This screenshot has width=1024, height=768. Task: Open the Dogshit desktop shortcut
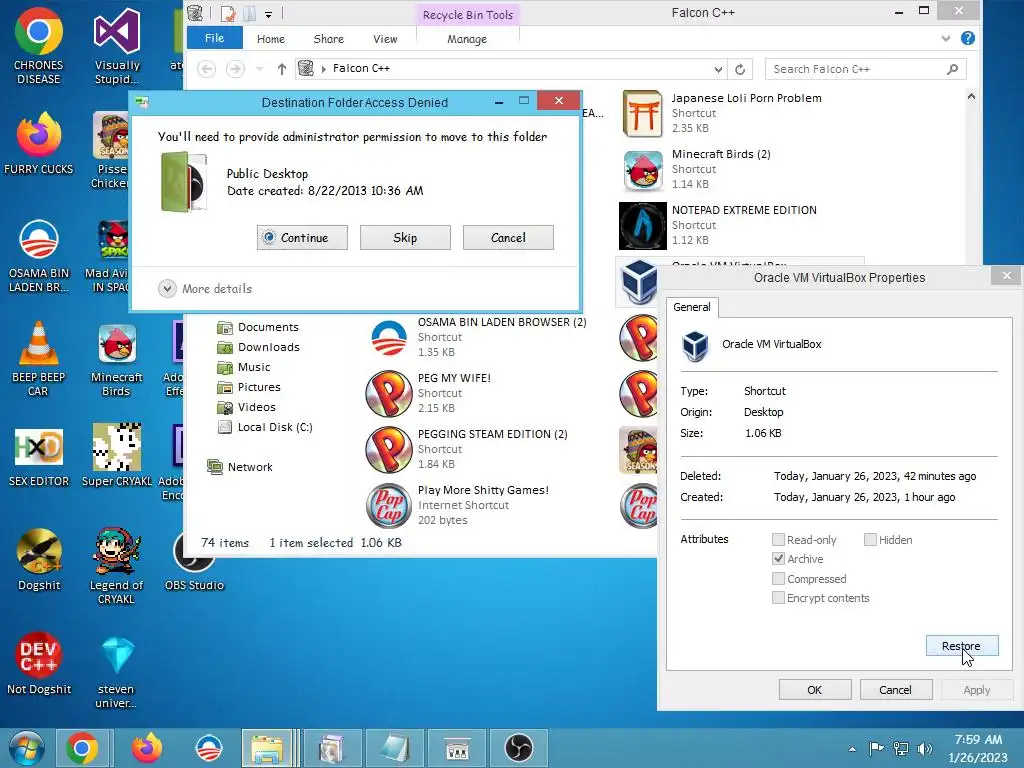39,560
